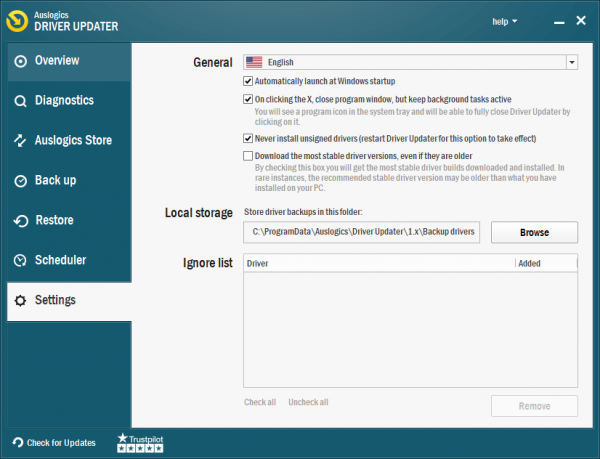The width and height of the screenshot is (600, 459).
Task: Click the Uncheck all link
Action: click(308, 402)
